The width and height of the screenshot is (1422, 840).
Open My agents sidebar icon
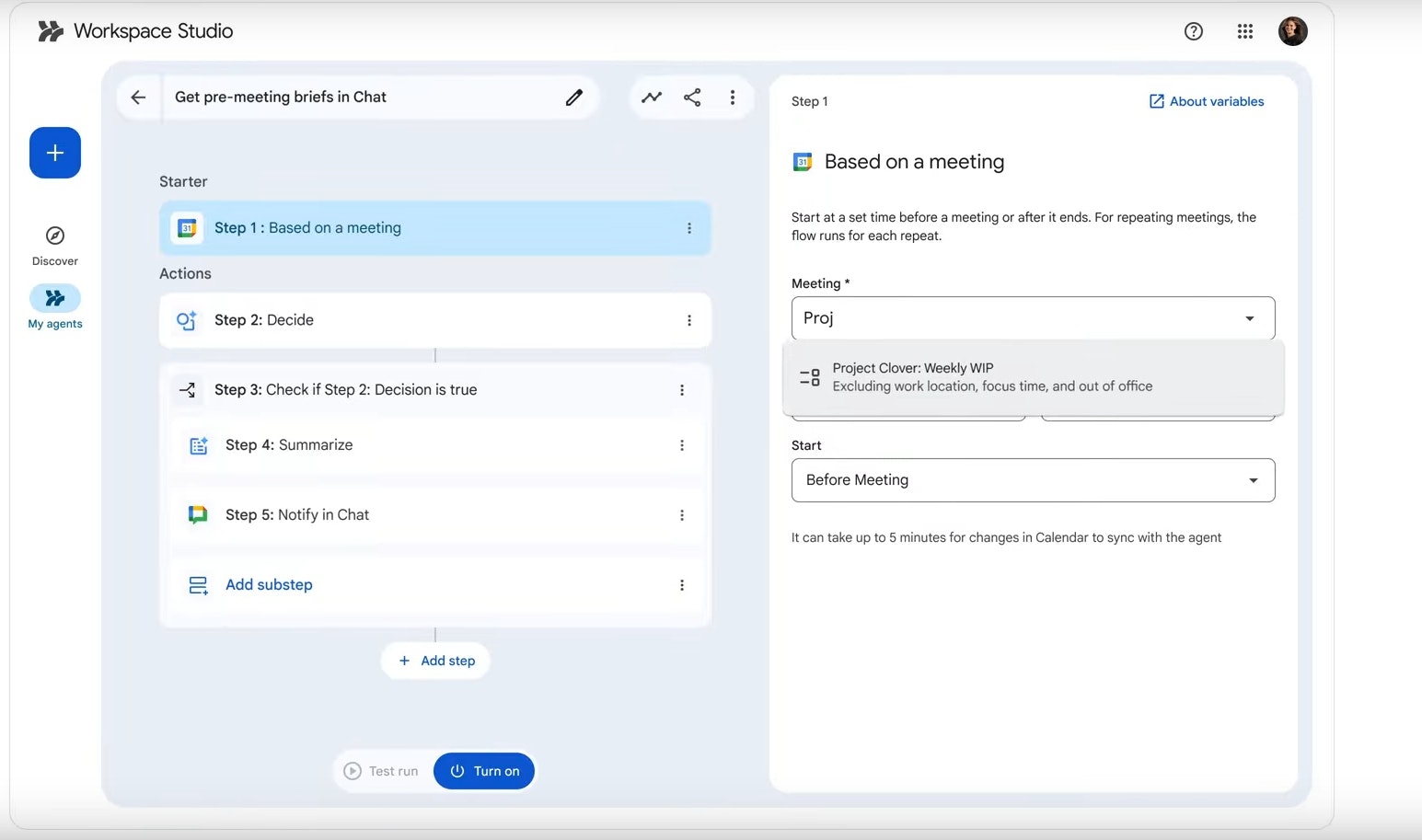click(55, 298)
